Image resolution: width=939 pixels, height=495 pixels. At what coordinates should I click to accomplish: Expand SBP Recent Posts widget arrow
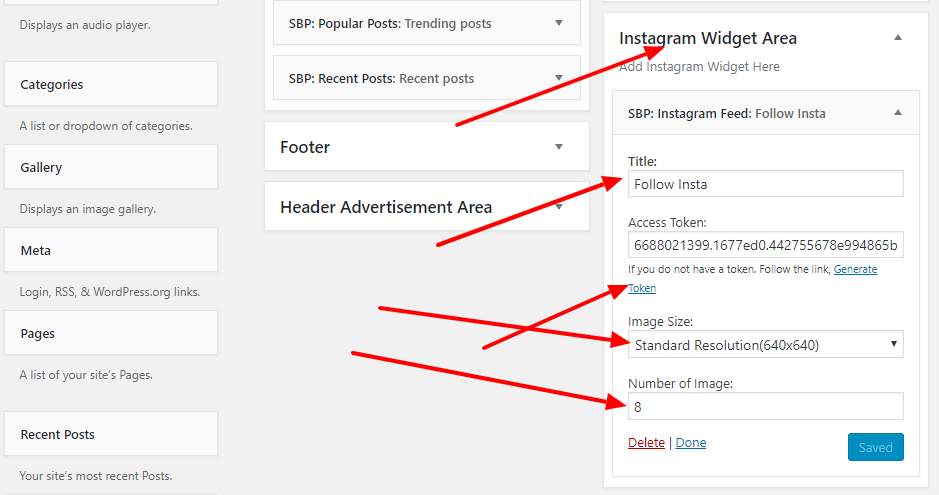click(559, 78)
